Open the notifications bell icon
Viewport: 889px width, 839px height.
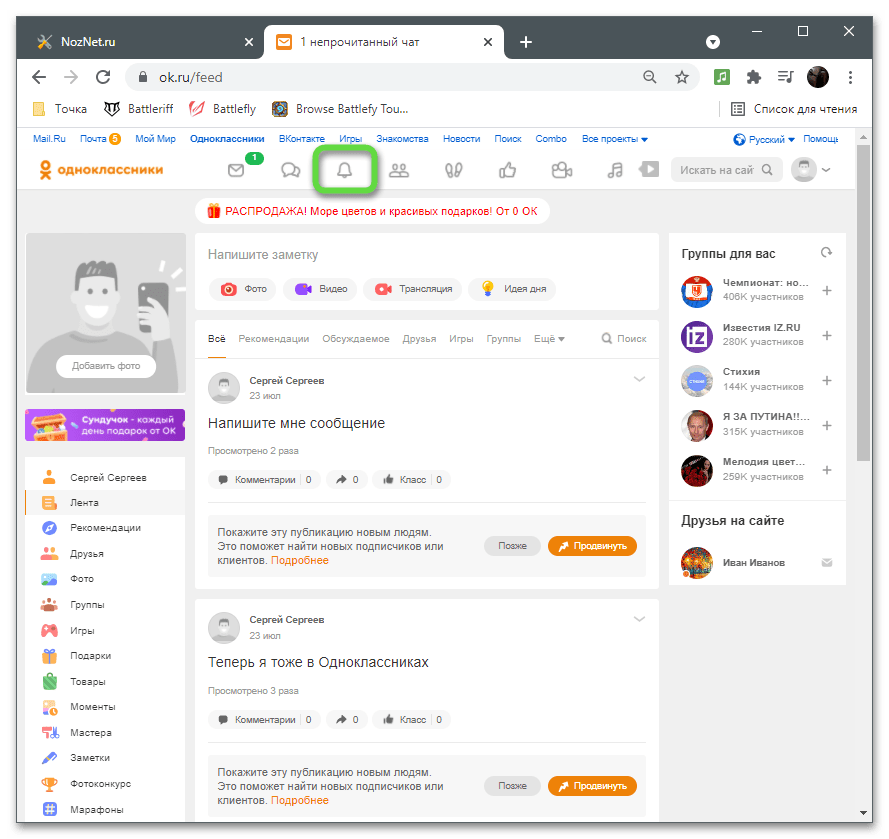(345, 170)
